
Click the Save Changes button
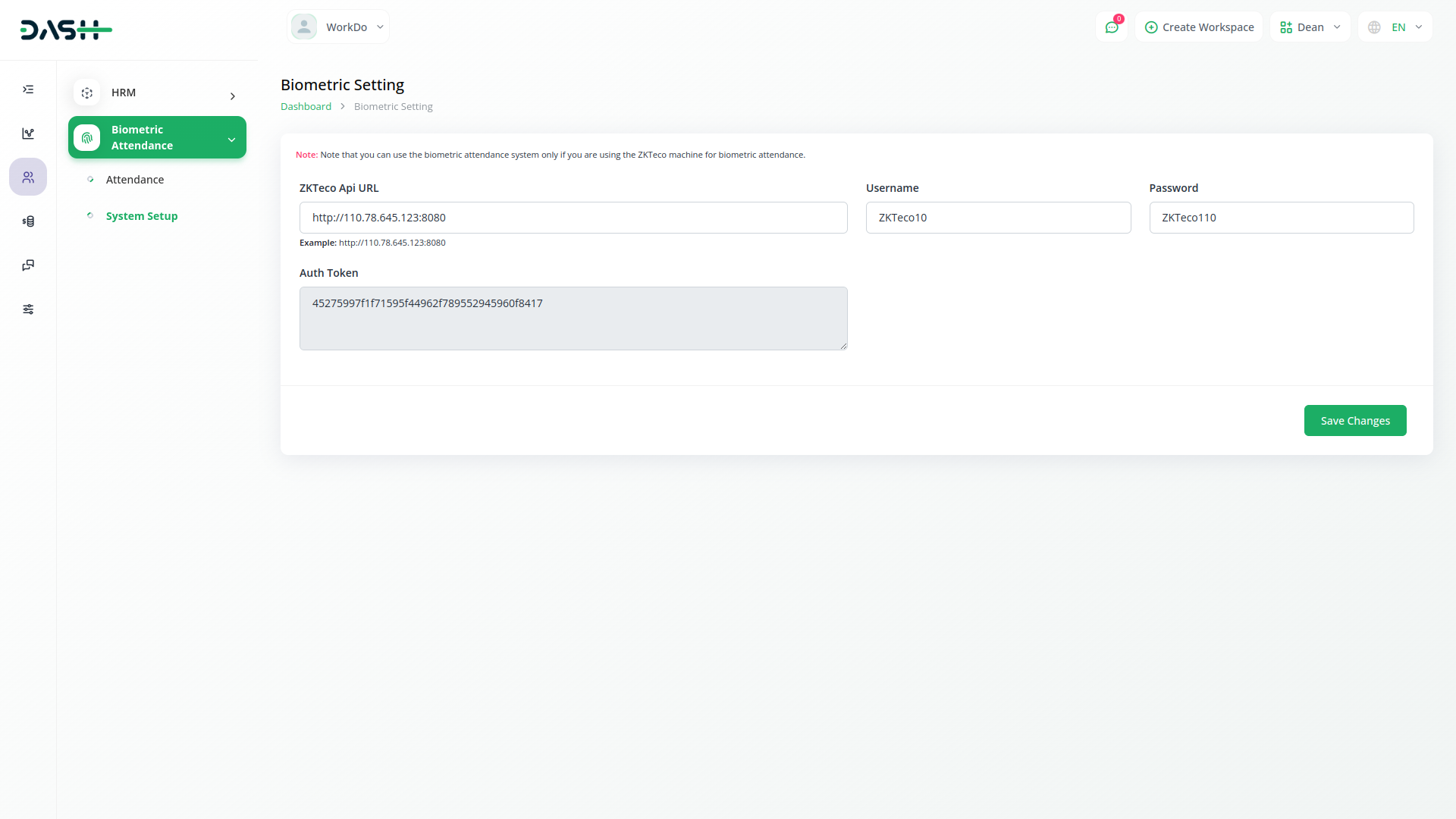tap(1354, 421)
